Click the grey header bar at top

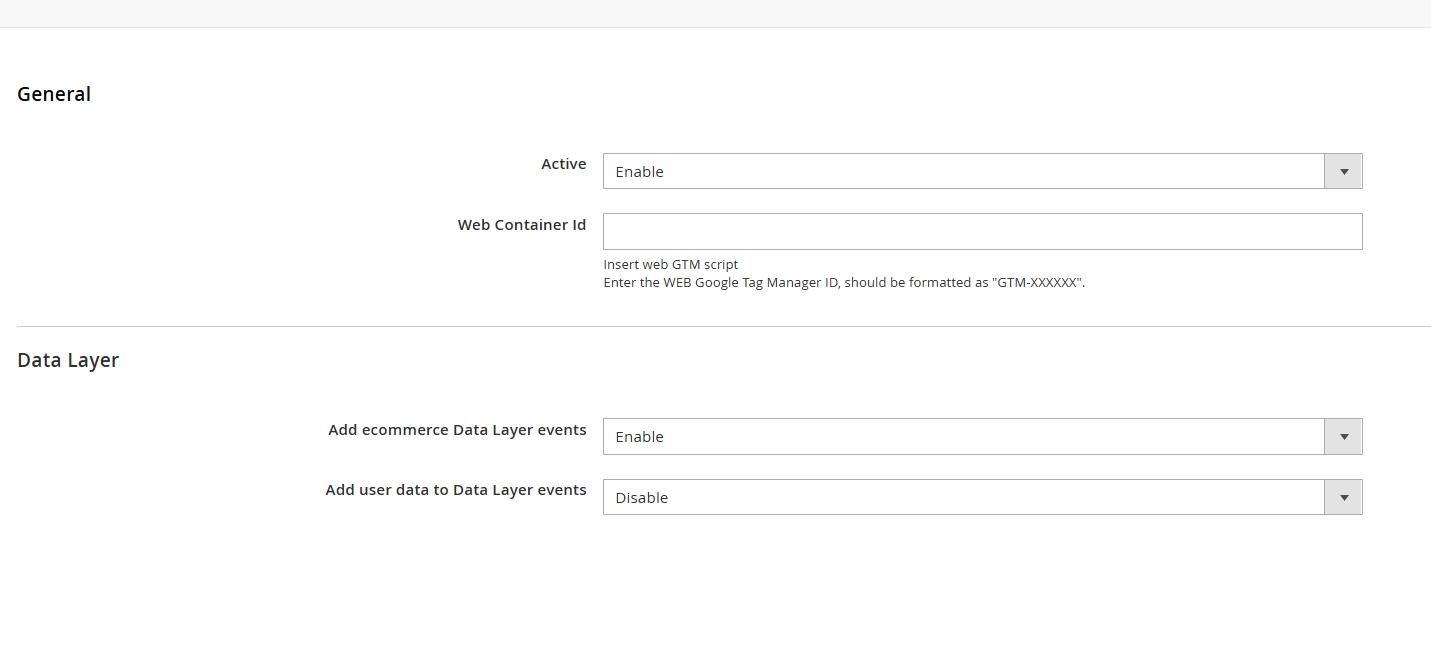coord(715,13)
